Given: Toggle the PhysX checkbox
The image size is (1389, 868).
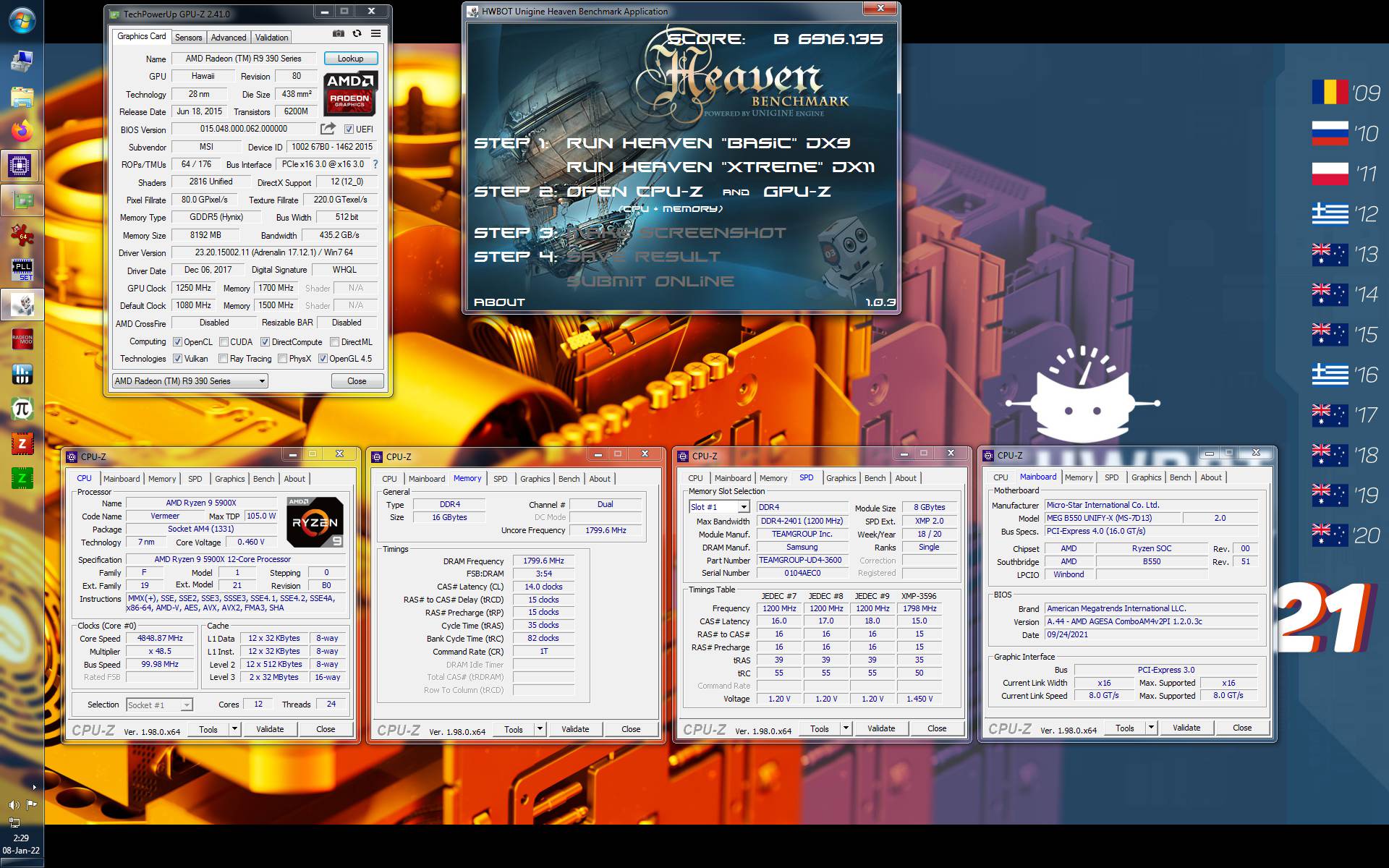Looking at the screenshot, I should coord(283,359).
